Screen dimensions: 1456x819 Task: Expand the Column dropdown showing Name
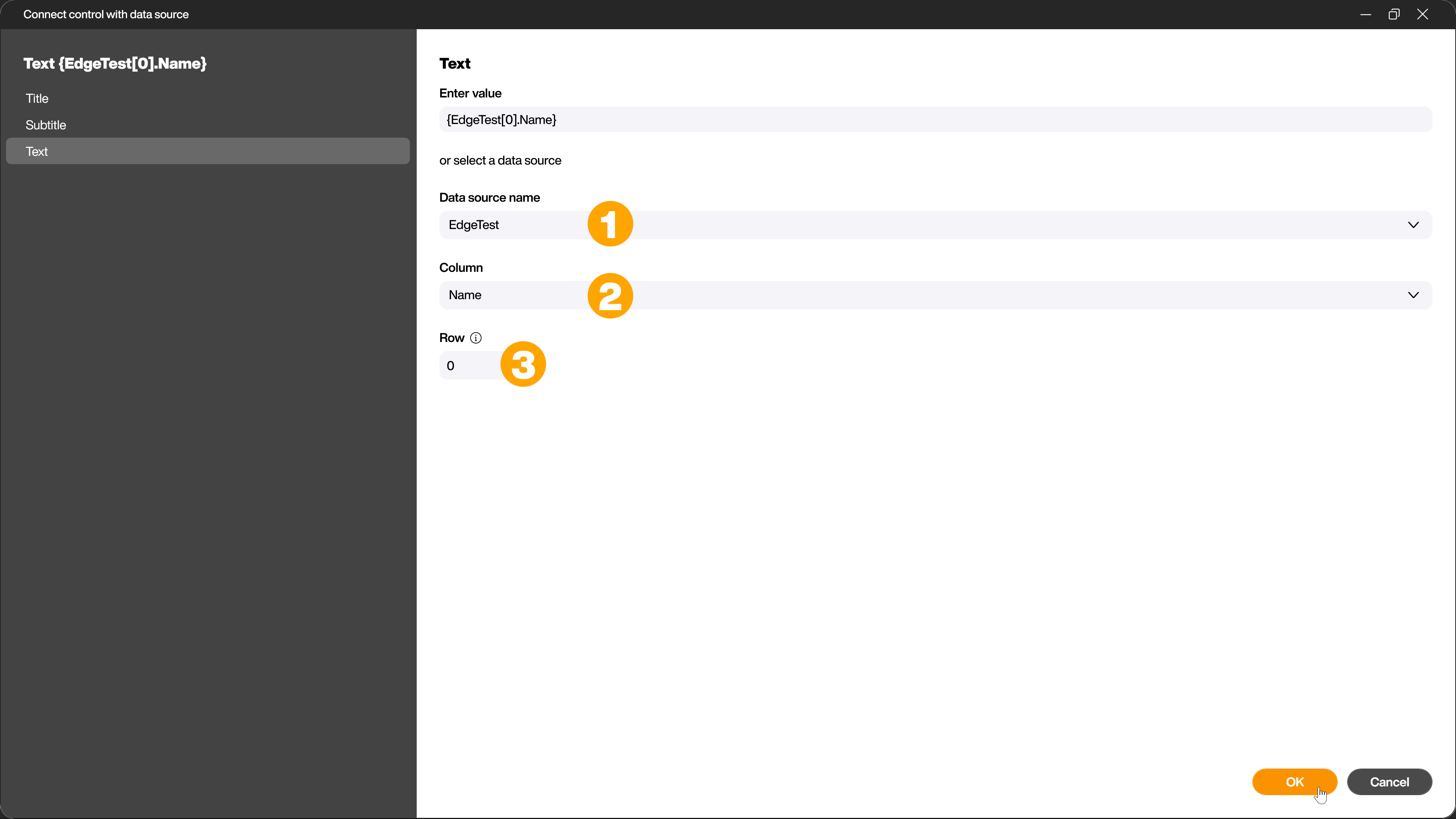click(x=935, y=295)
